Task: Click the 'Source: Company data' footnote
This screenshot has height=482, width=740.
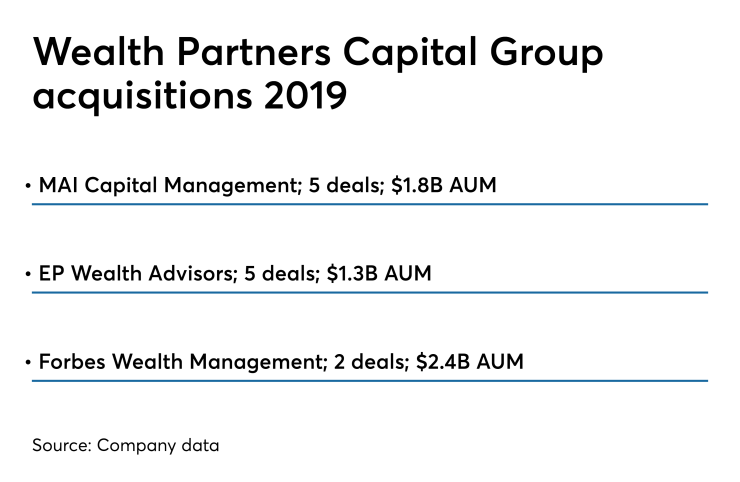Action: [x=125, y=445]
